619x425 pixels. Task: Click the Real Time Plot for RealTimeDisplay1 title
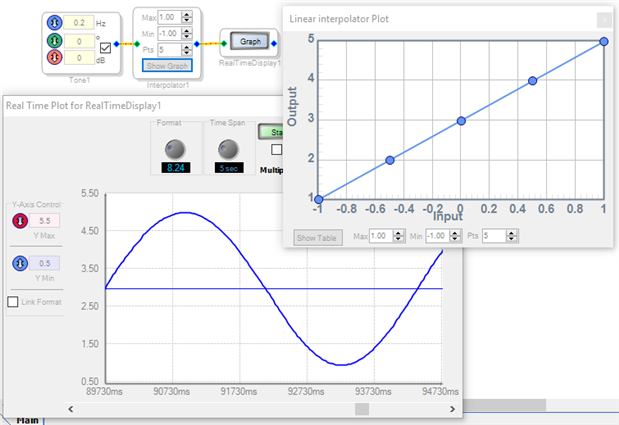tap(84, 106)
